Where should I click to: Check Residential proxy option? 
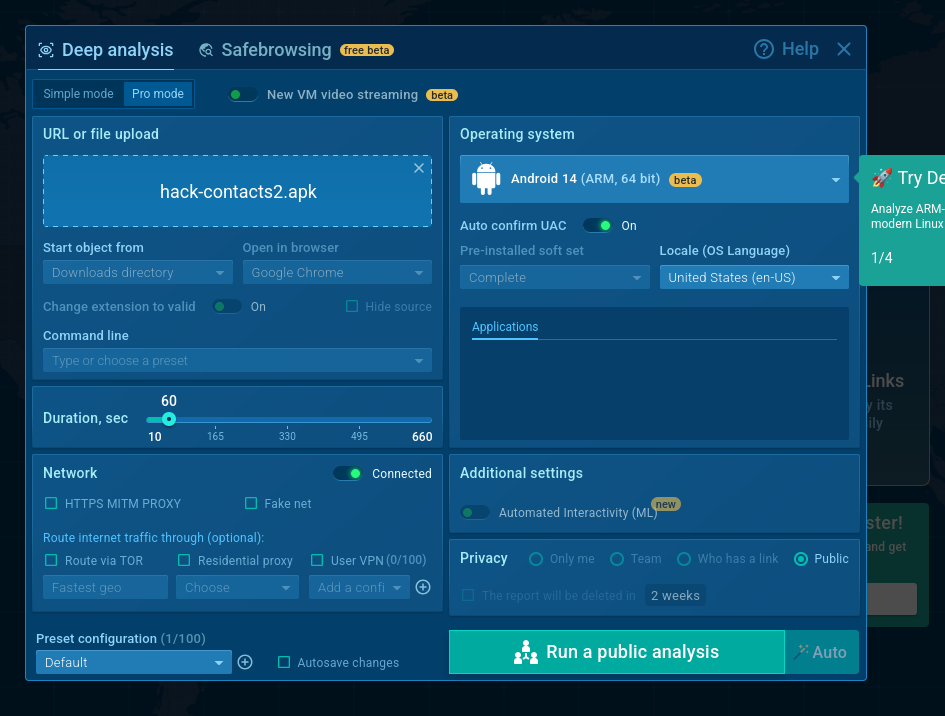pyautogui.click(x=184, y=561)
